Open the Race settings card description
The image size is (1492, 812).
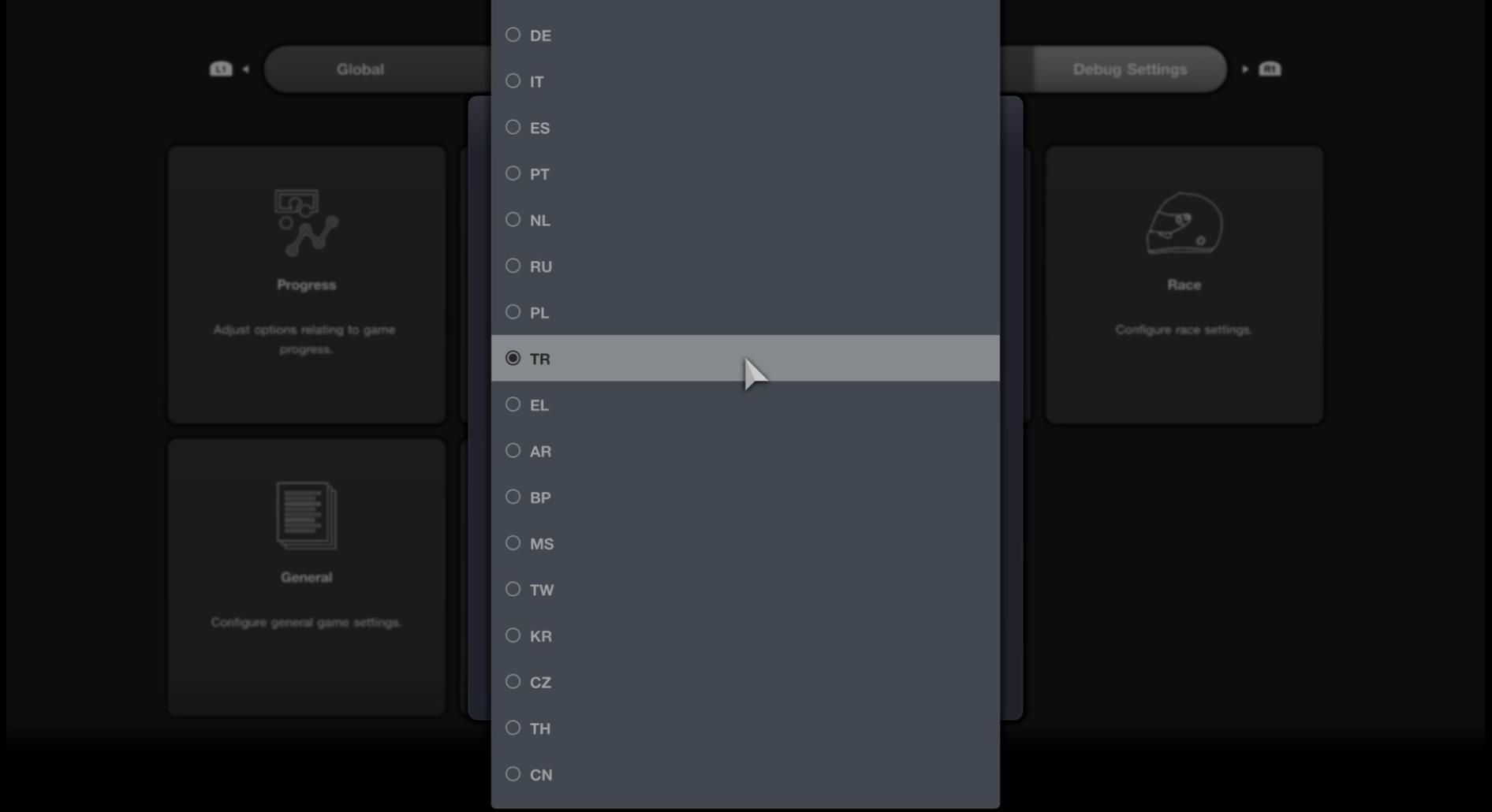click(x=1184, y=330)
